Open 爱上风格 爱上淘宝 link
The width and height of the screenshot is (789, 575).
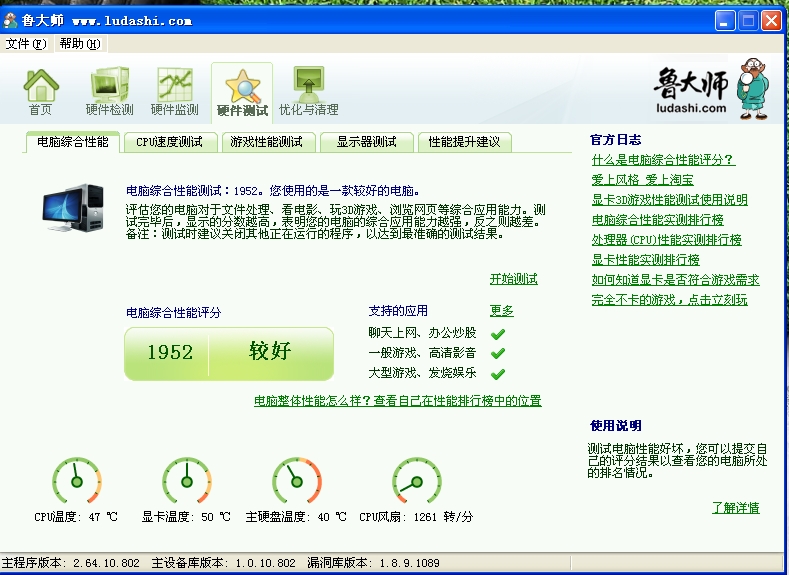tap(643, 180)
